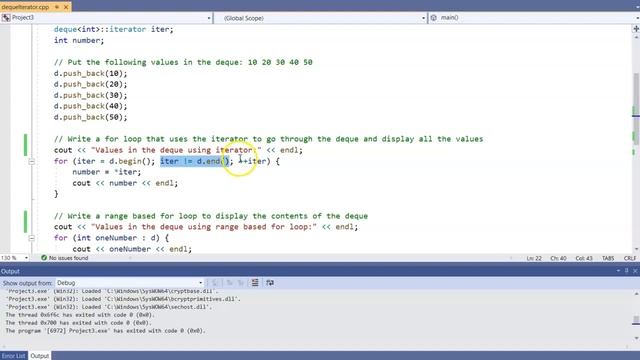Toggle word wrap in Output window
This screenshot has width=640, height=360.
[x=270, y=283]
